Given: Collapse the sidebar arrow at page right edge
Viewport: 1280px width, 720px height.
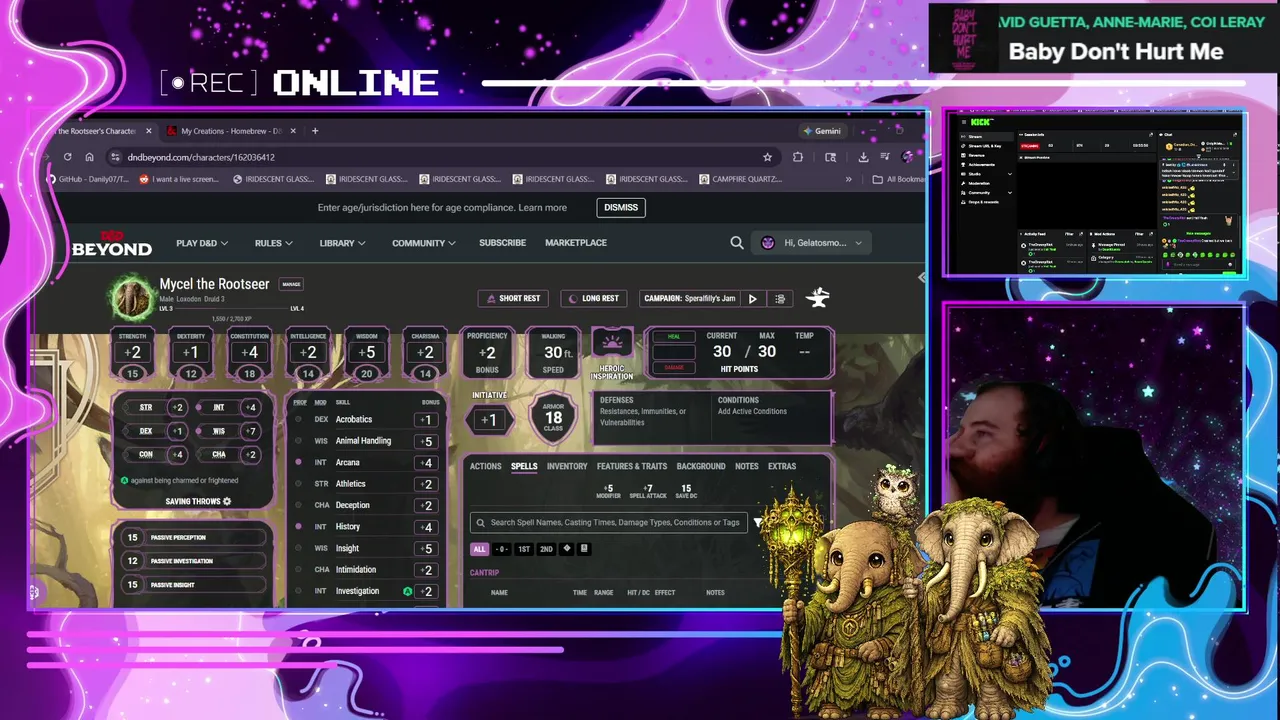Looking at the screenshot, I should 921,277.
